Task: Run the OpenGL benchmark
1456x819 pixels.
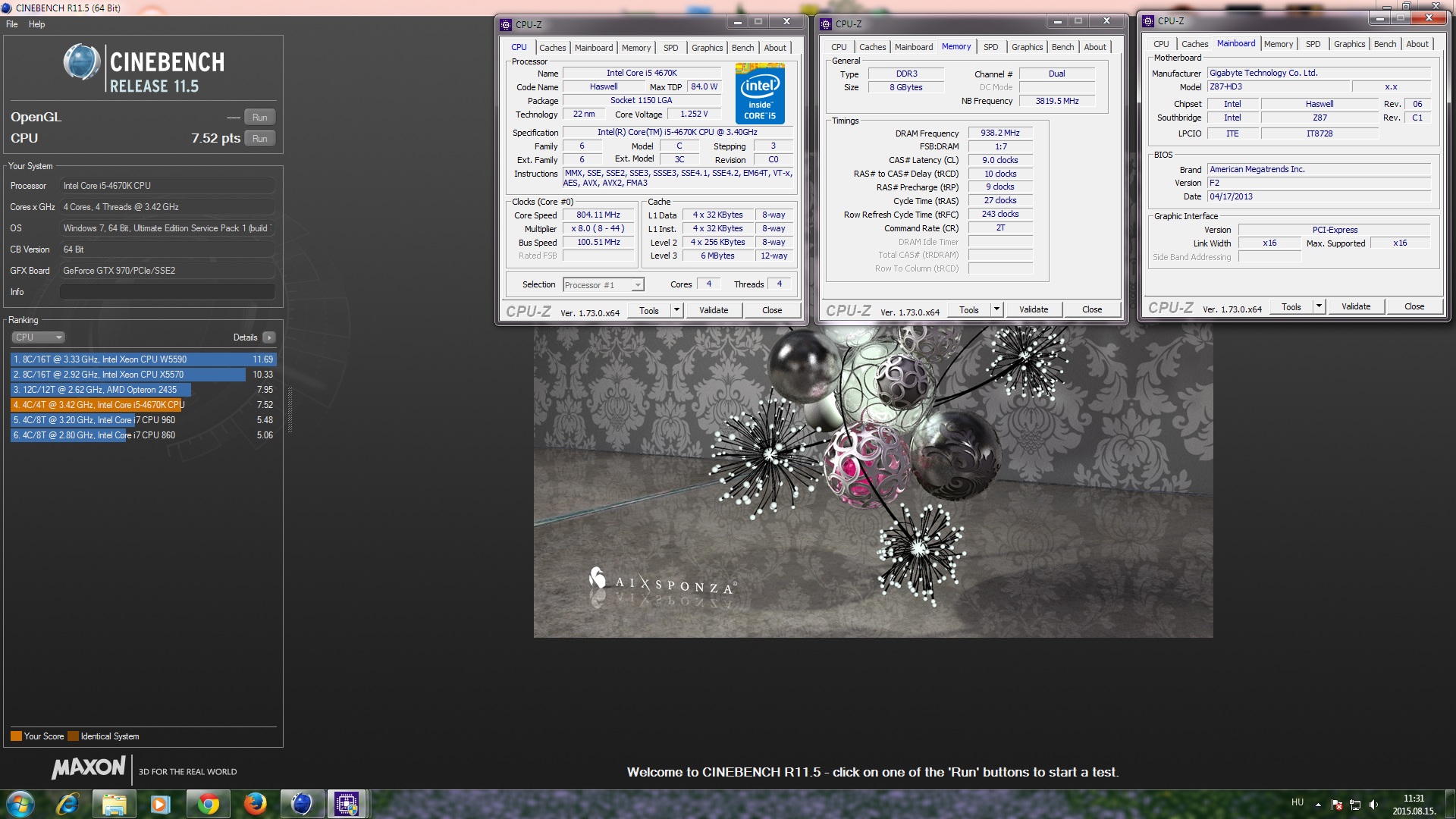Action: 259,118
